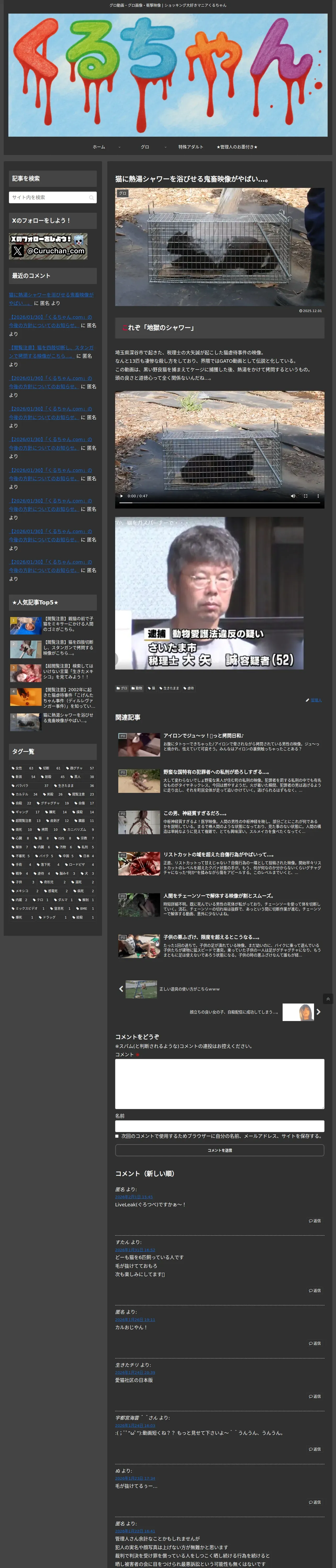Click the 管理人 author link with pencil icon
The height and width of the screenshot is (1568, 336).
click(x=314, y=701)
